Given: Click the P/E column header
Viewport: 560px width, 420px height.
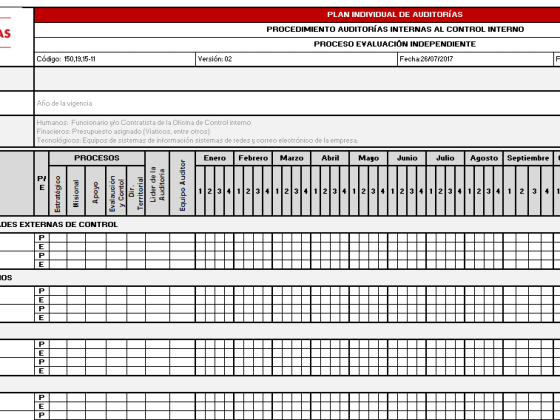Looking at the screenshot, I should point(42,184).
